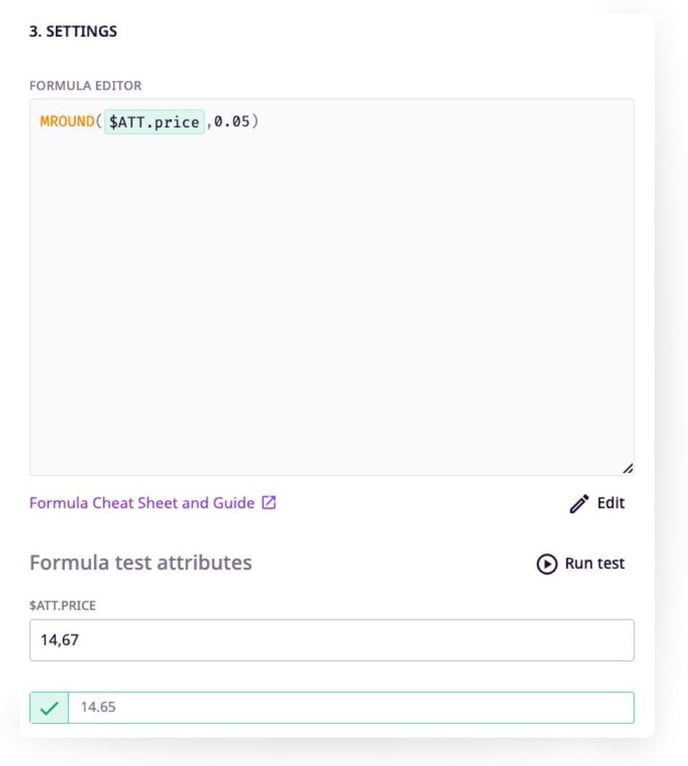
Task: Open the Formula Cheat Sheet and Guide link
Action: [x=142, y=503]
